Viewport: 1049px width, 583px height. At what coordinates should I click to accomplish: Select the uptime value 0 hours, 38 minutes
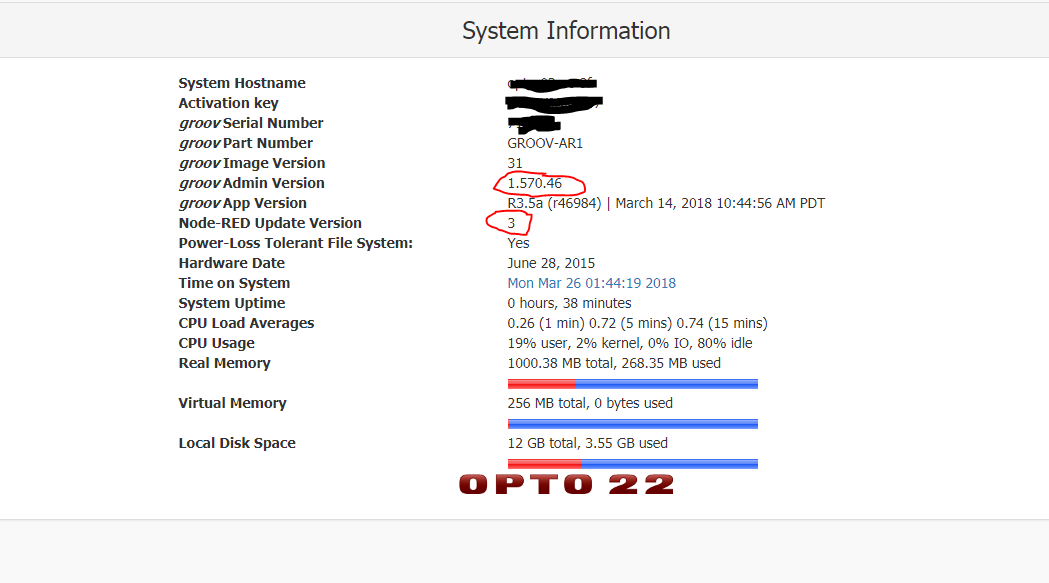pyautogui.click(x=569, y=303)
